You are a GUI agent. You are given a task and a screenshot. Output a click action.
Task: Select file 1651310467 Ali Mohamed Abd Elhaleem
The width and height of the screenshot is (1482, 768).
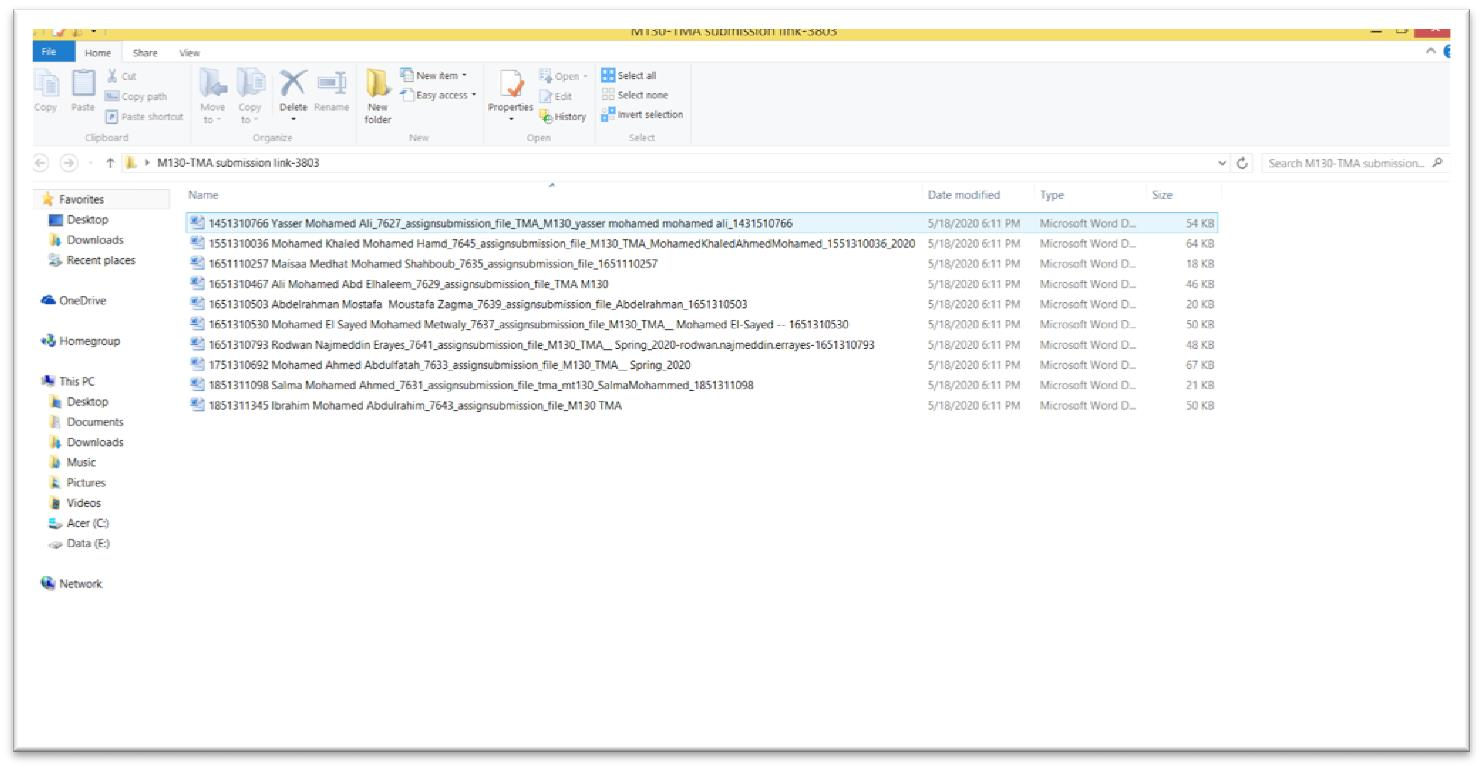pyautogui.click(x=701, y=284)
